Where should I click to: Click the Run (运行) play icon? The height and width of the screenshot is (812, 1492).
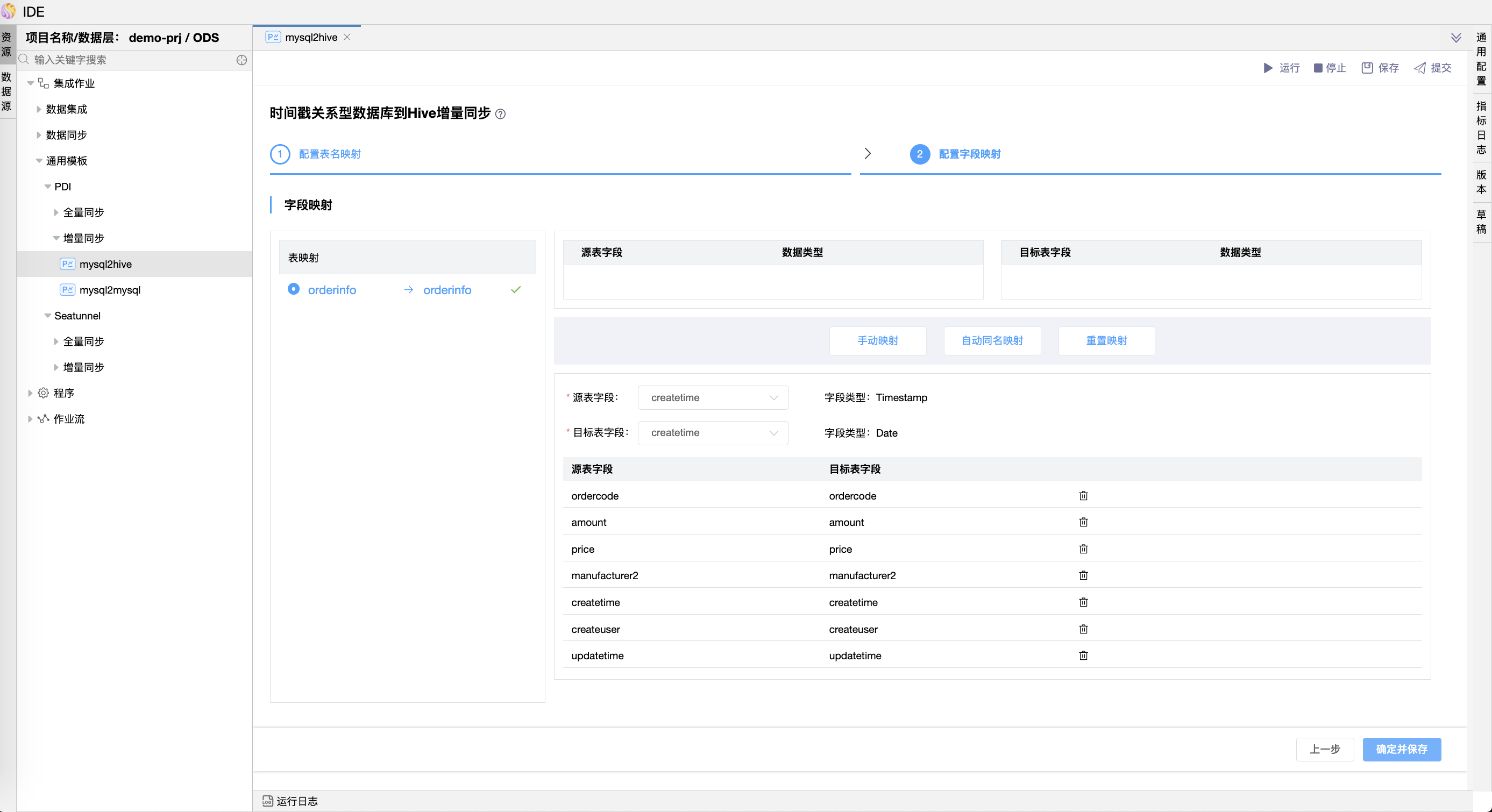click(x=1268, y=68)
